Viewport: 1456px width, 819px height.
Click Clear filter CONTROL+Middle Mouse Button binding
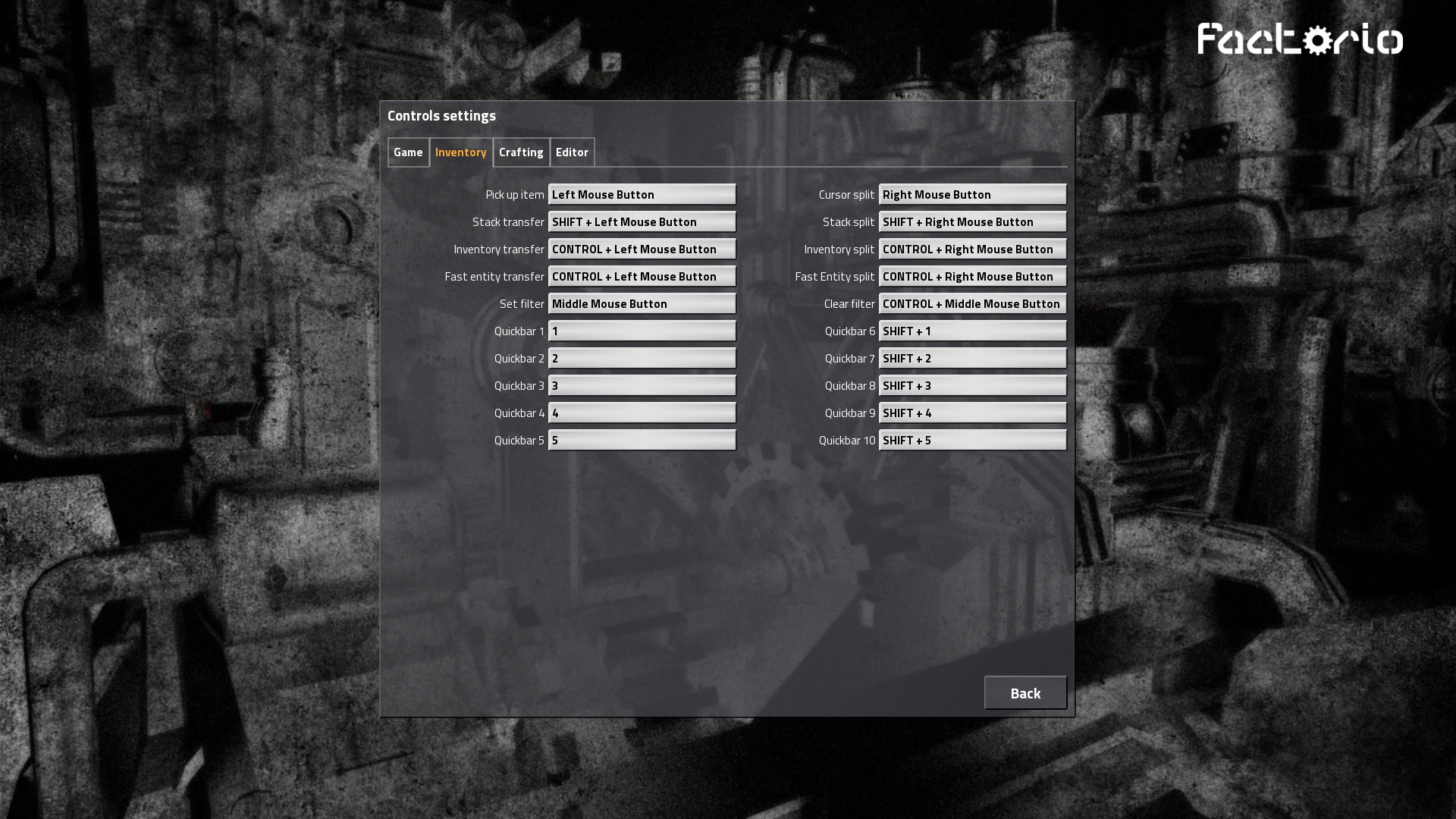[972, 303]
